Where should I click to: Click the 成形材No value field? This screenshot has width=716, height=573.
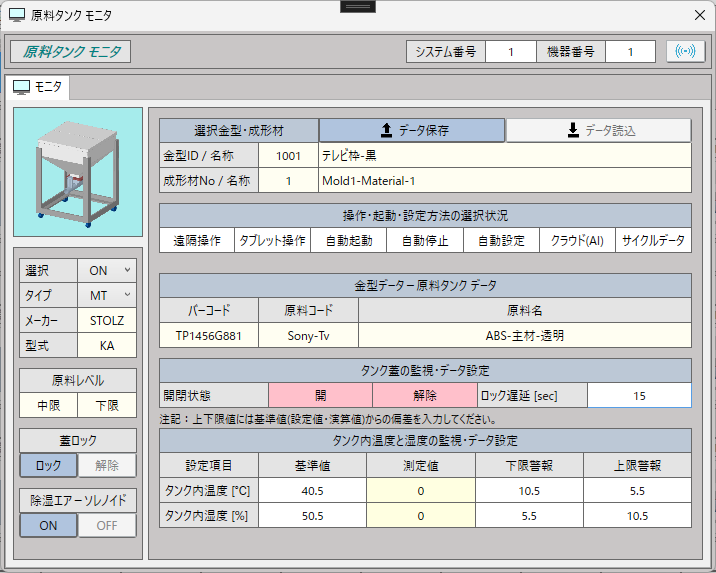288,181
